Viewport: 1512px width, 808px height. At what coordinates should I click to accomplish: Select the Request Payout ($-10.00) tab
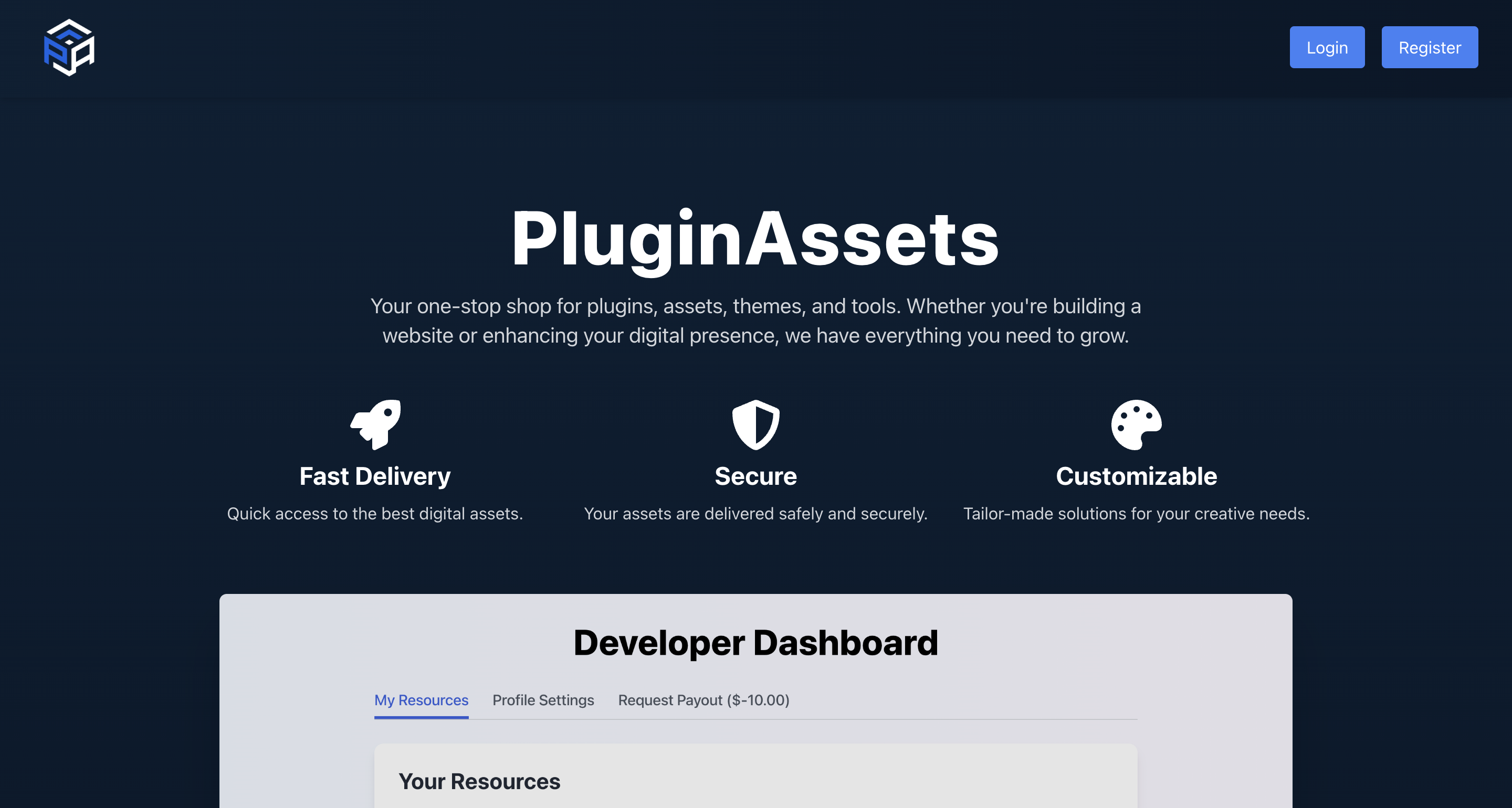[703, 700]
